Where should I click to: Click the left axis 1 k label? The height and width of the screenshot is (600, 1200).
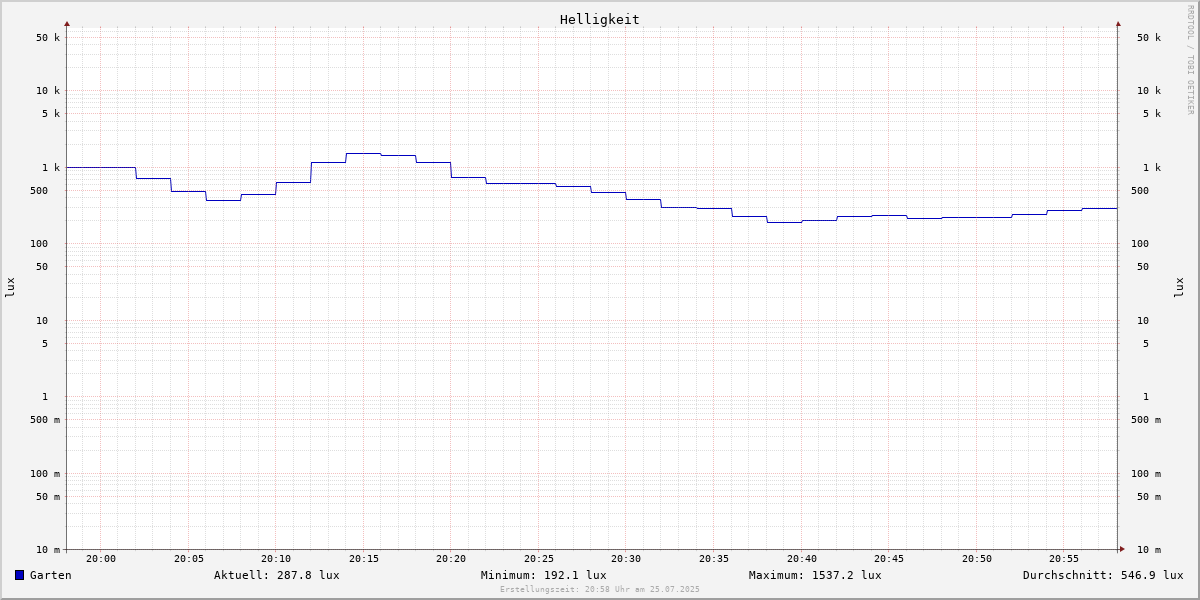(51, 168)
